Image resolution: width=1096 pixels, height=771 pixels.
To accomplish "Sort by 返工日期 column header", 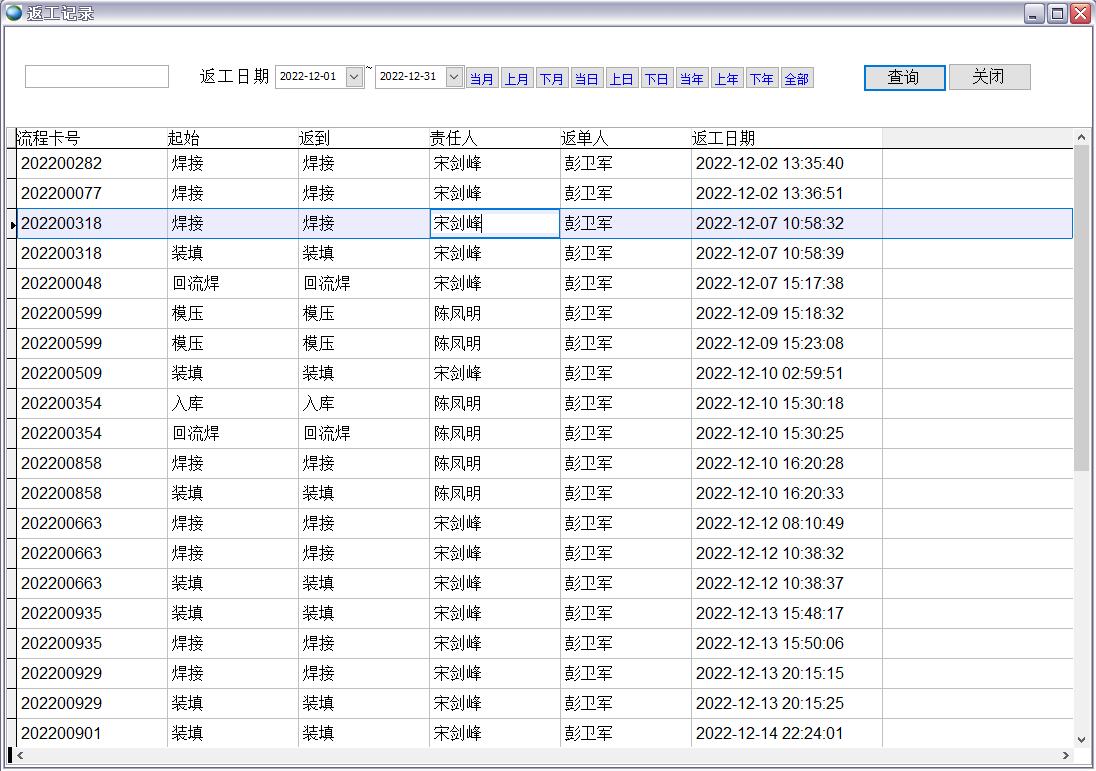I will [x=786, y=138].
